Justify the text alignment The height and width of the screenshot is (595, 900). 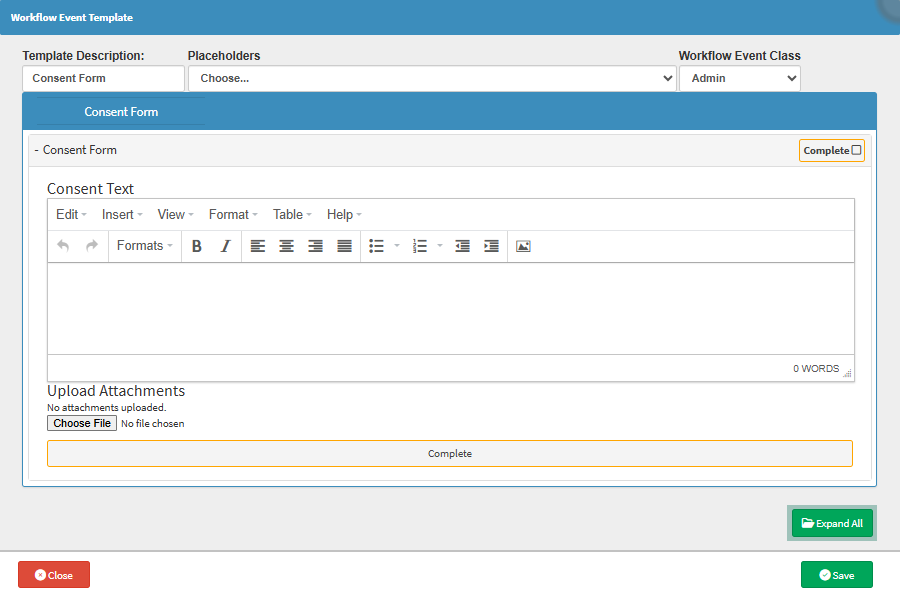pos(345,246)
